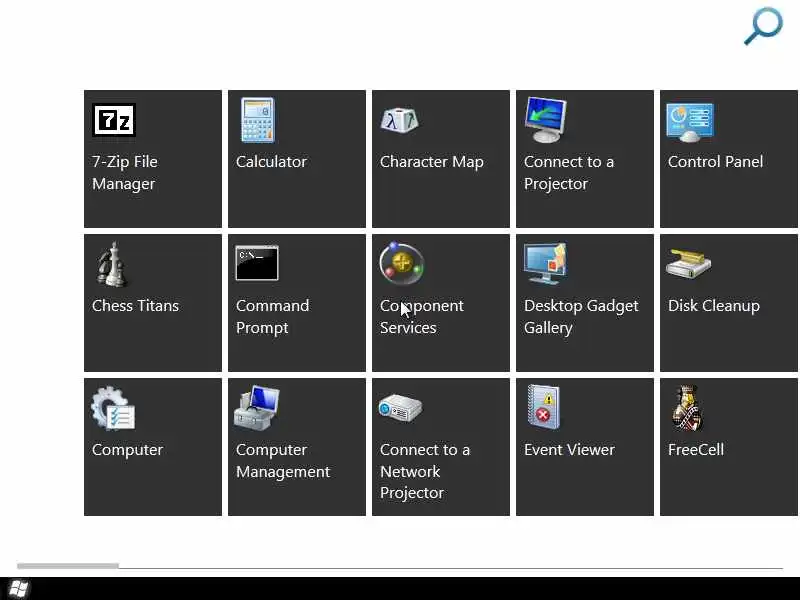The height and width of the screenshot is (600, 800).
Task: Click the '7-Zip File Manager' label
Action: (x=125, y=172)
